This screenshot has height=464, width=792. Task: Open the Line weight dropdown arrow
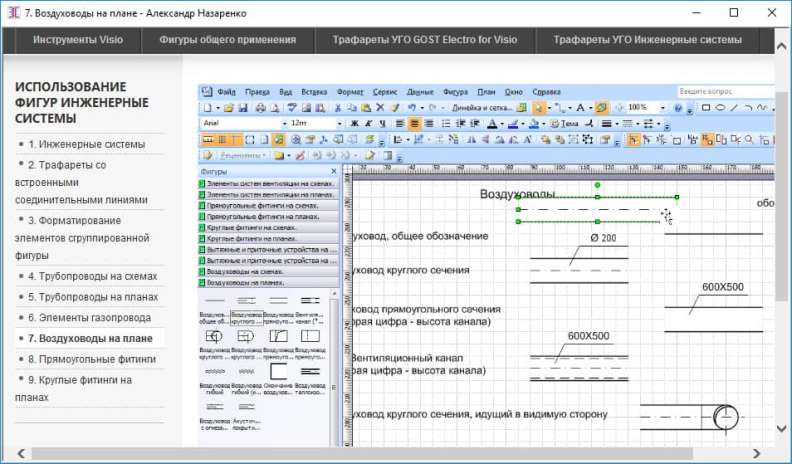617,123
